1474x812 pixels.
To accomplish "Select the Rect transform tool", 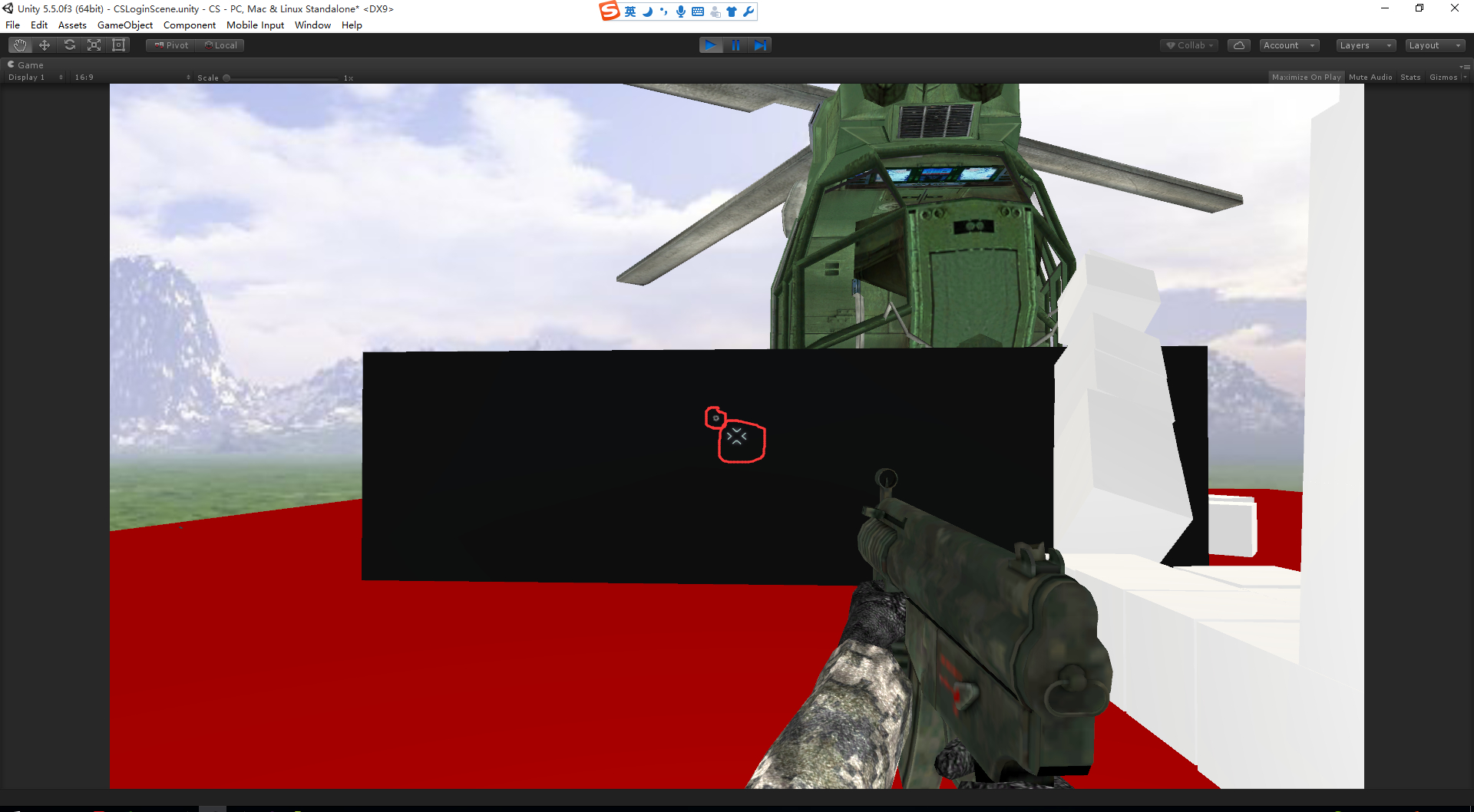I will coord(119,45).
